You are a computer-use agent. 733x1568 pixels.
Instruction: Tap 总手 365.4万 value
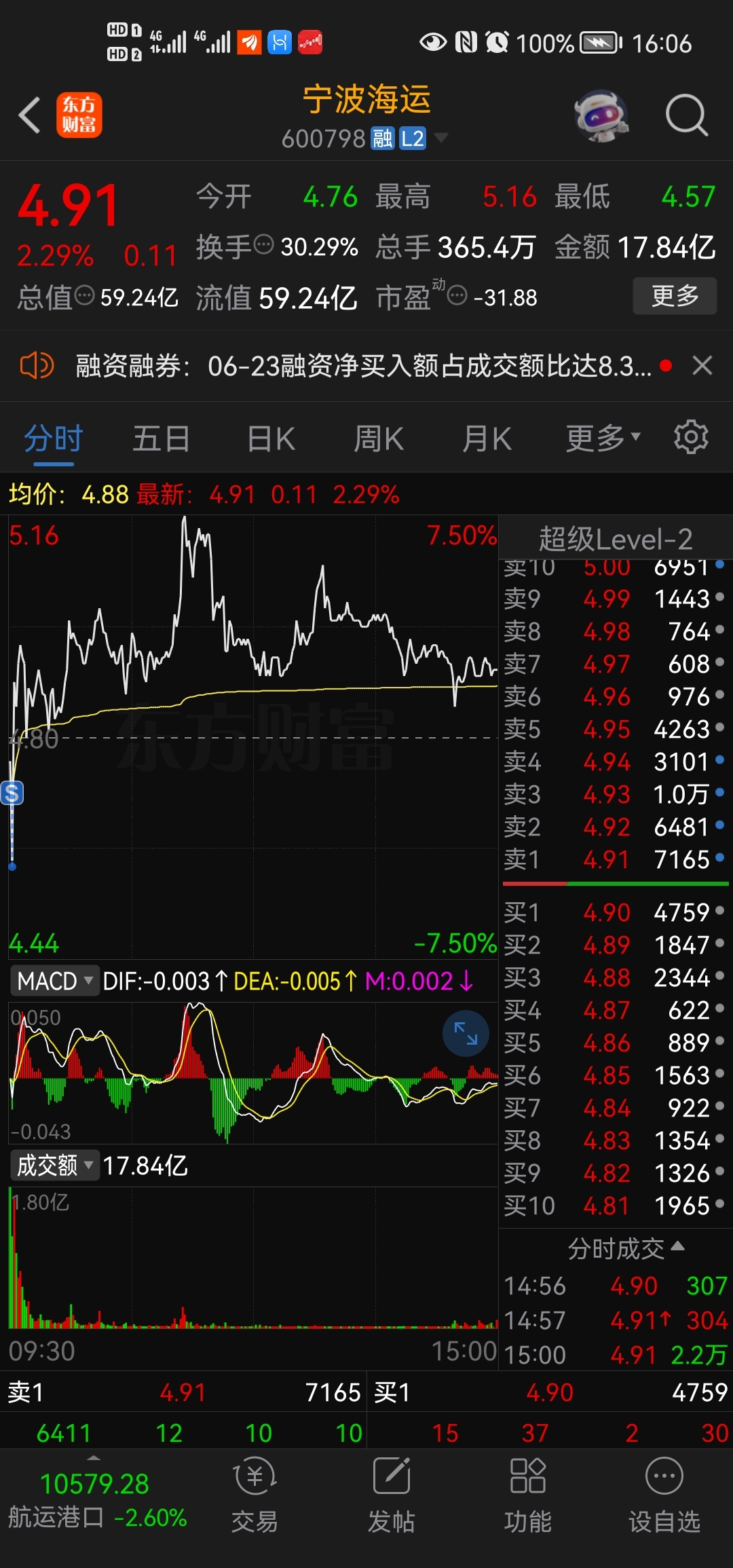(487, 247)
